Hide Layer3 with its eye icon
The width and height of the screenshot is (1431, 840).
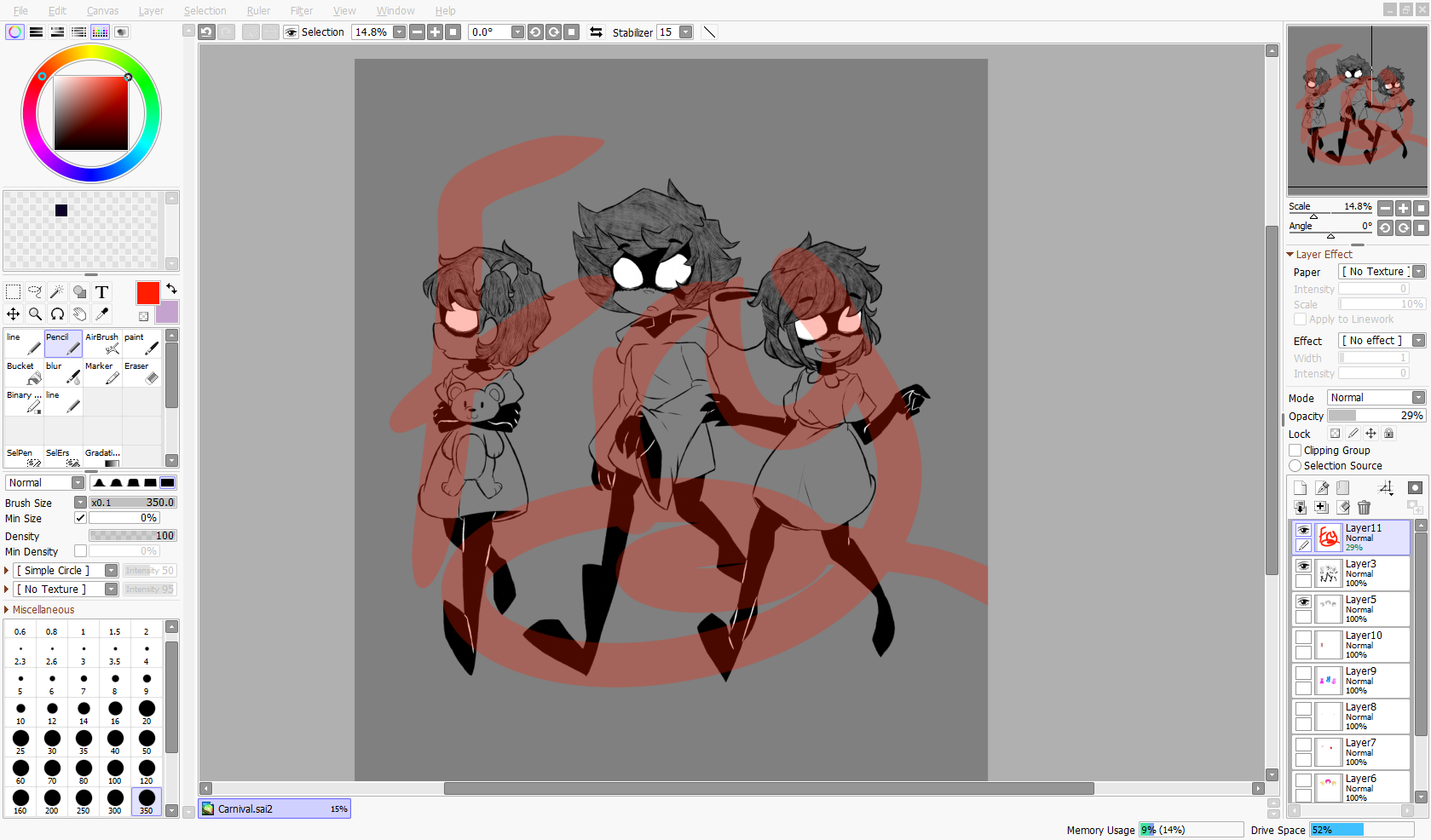click(x=1303, y=566)
